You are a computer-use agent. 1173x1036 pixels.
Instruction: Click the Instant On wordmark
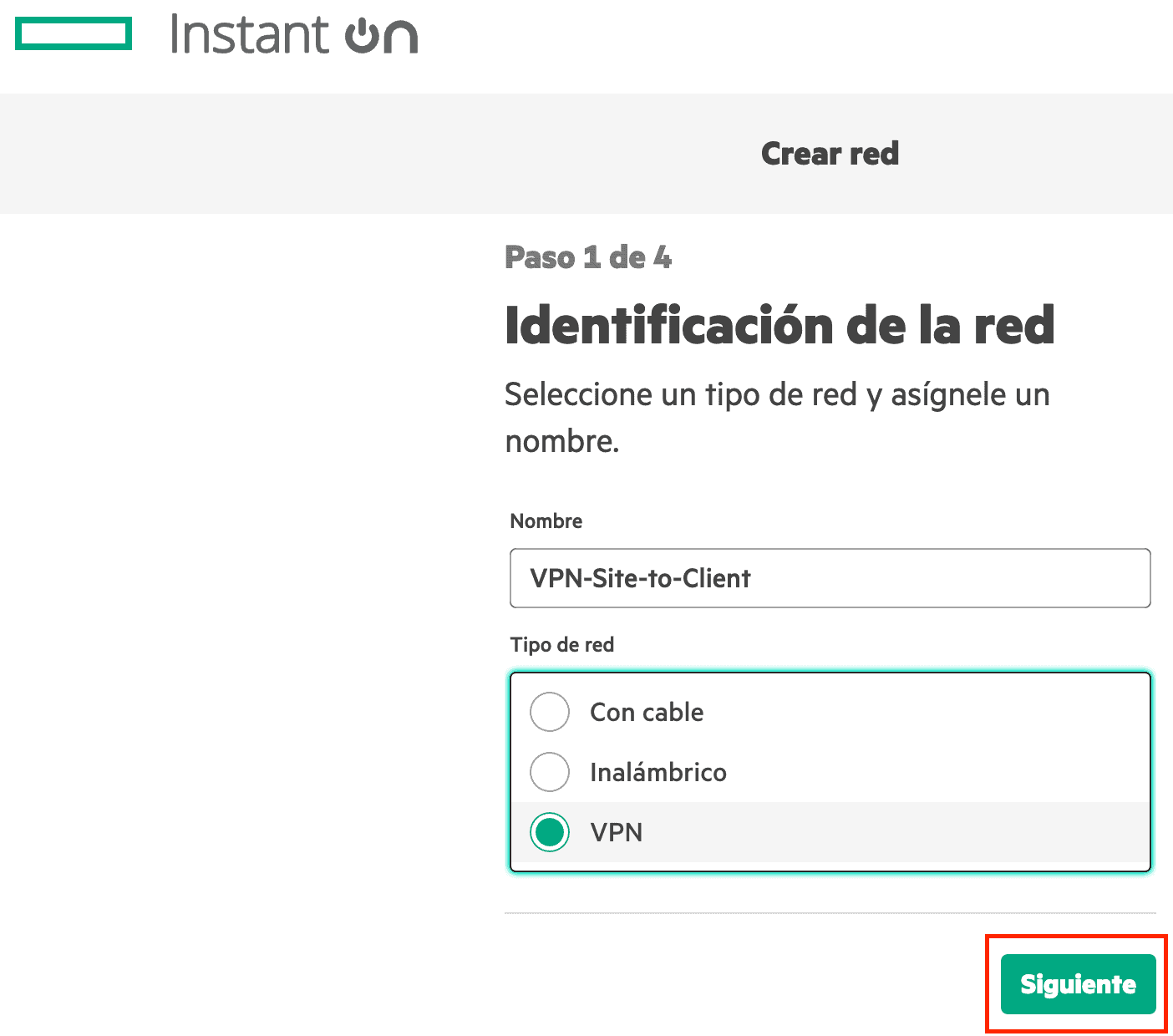293,35
